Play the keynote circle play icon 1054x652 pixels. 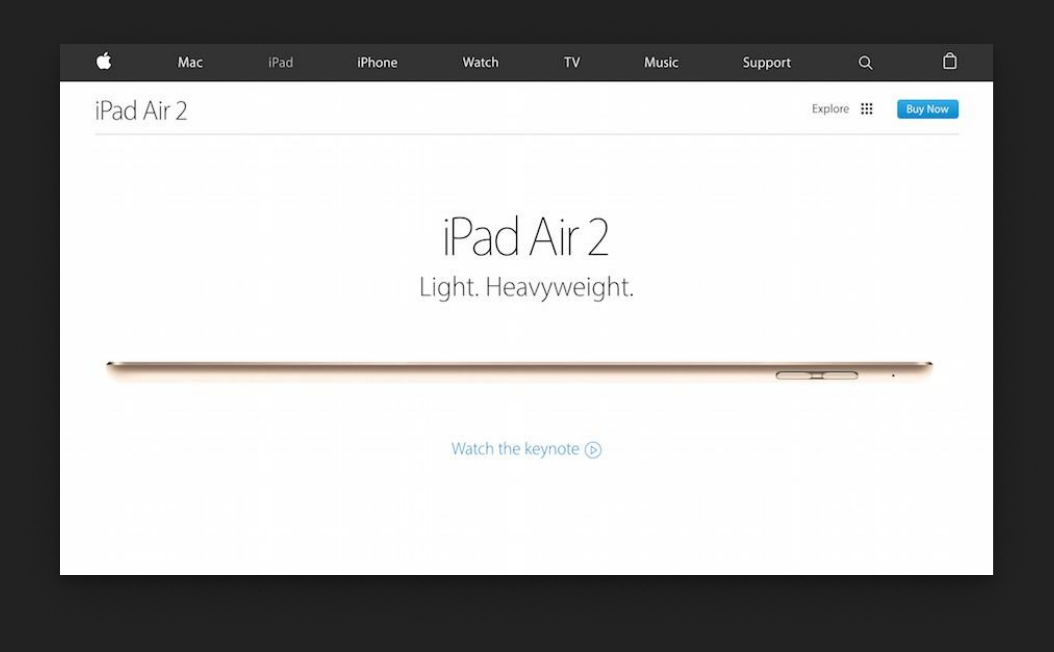point(593,450)
